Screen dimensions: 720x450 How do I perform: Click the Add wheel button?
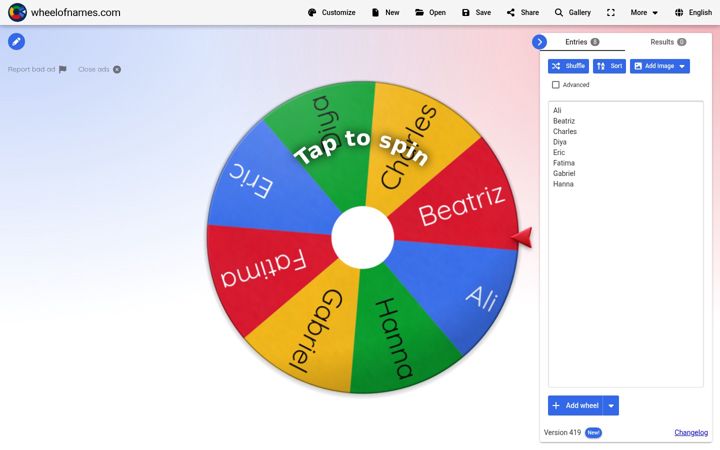pos(575,405)
